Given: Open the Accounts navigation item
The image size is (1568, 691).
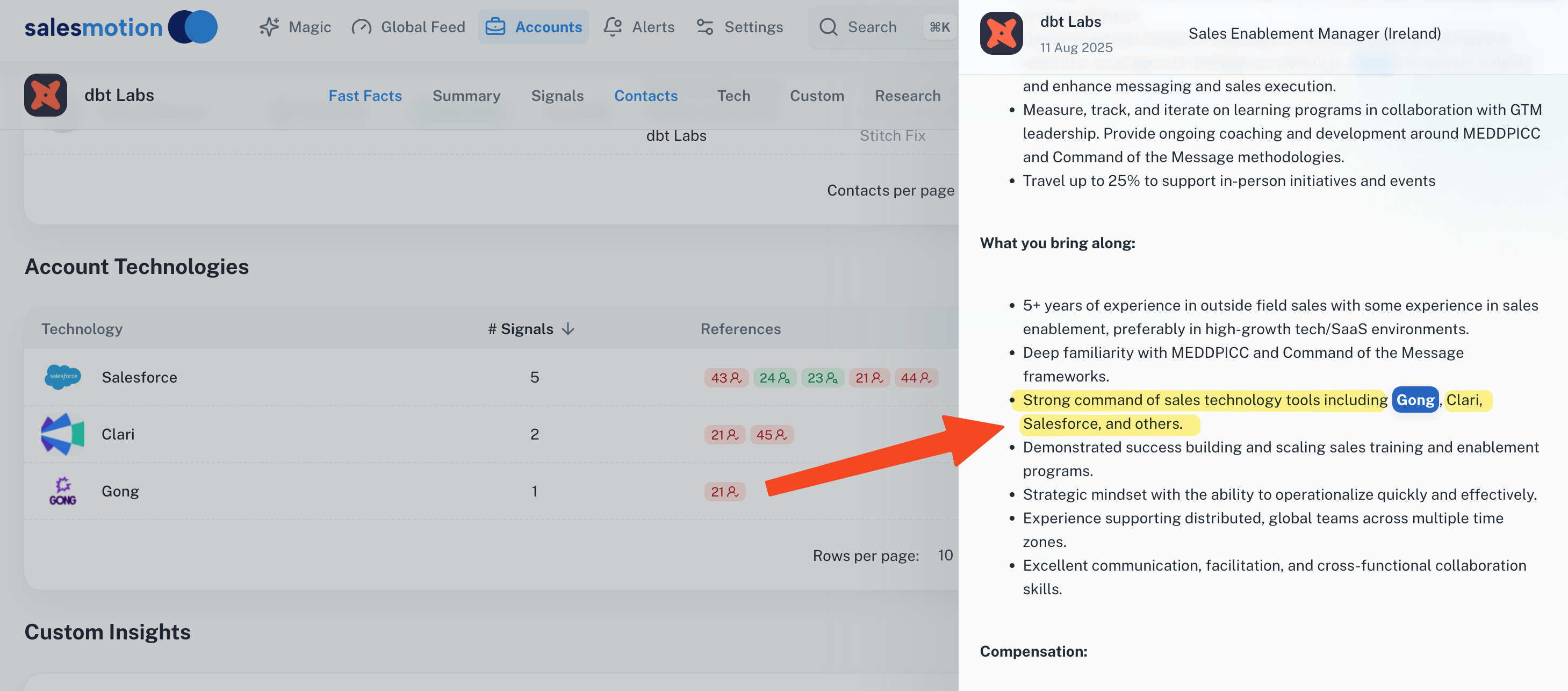Looking at the screenshot, I should [x=533, y=27].
